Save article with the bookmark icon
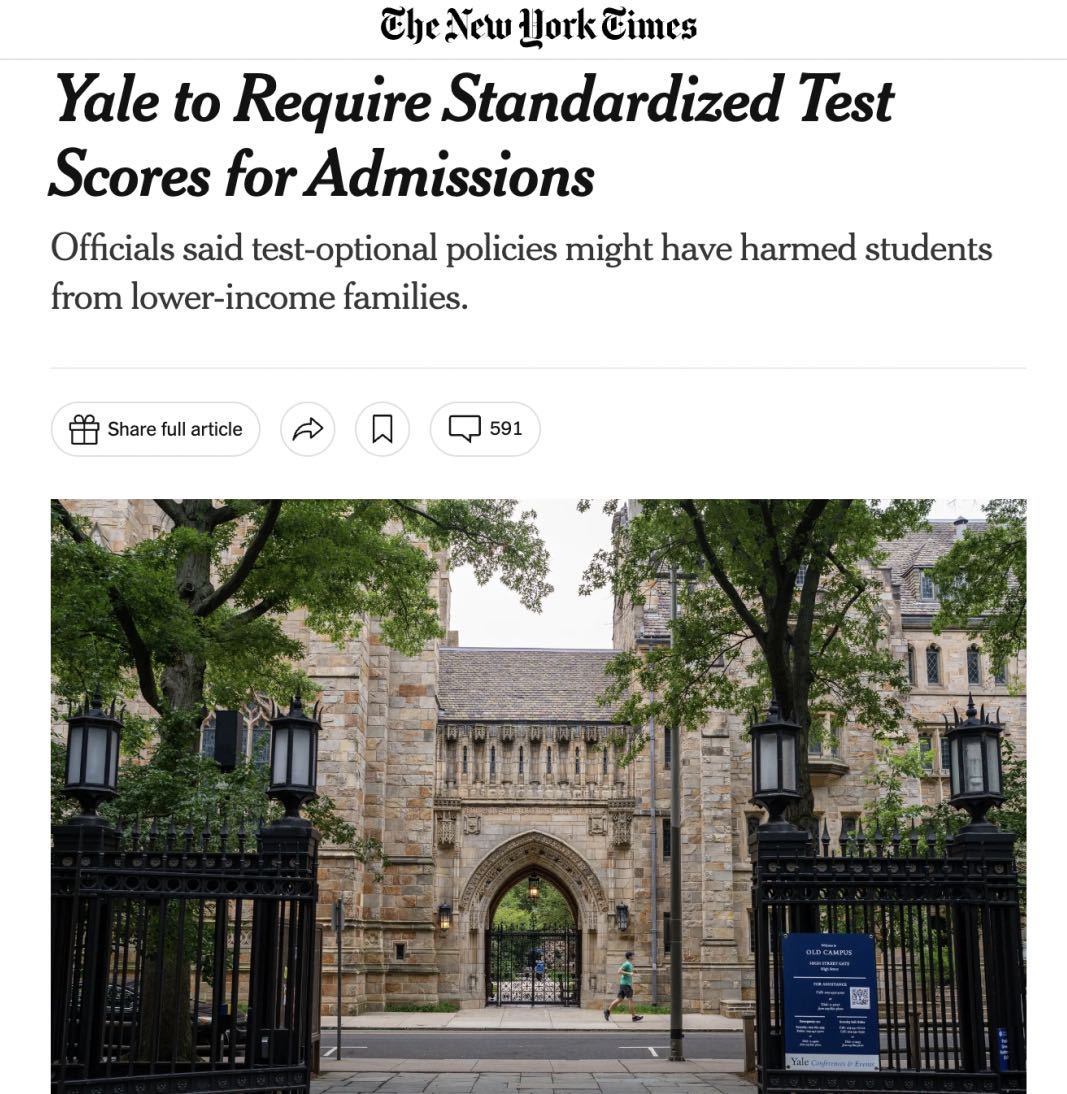The height and width of the screenshot is (1094, 1067). pyautogui.click(x=382, y=429)
